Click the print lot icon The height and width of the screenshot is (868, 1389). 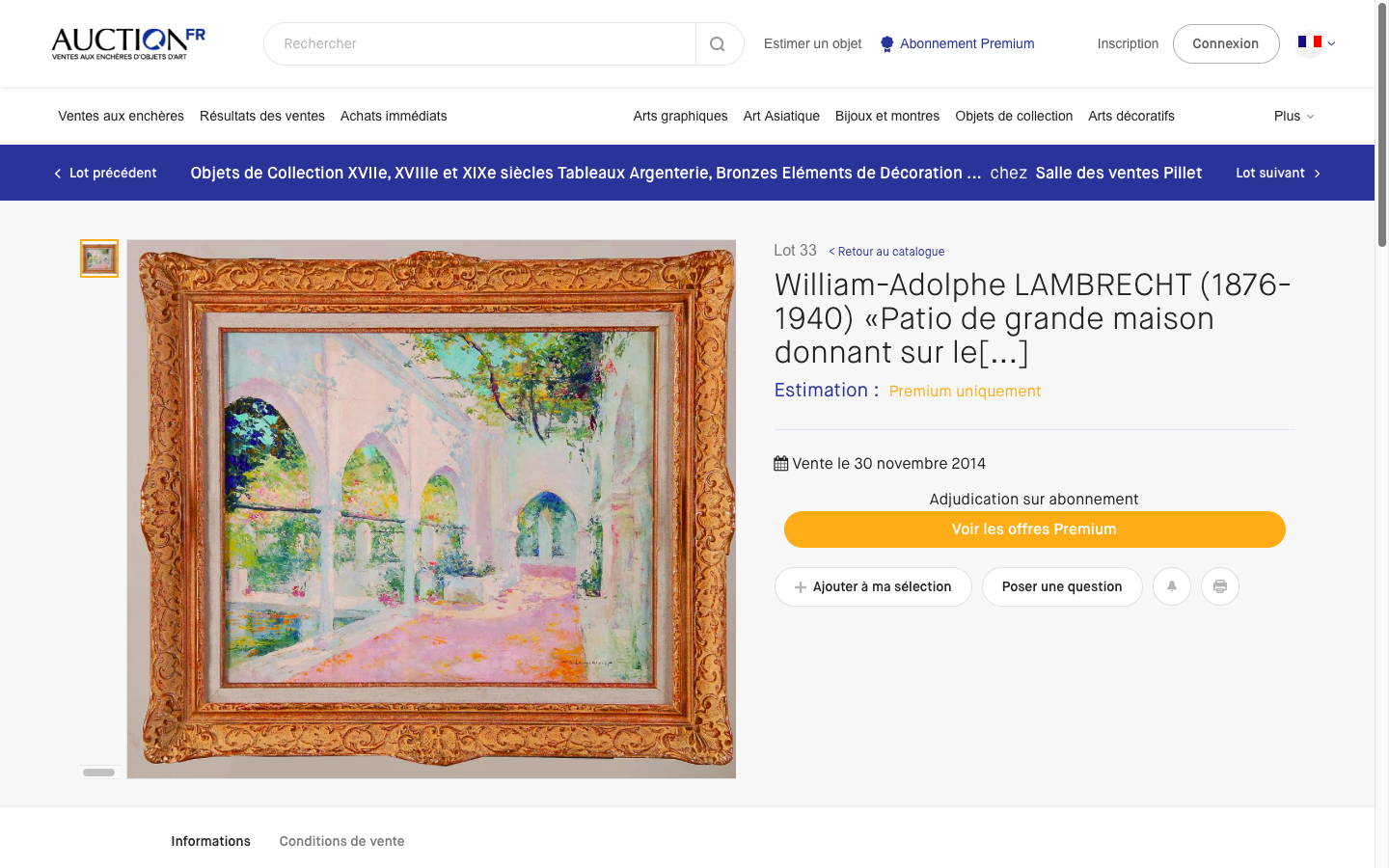(x=1220, y=586)
